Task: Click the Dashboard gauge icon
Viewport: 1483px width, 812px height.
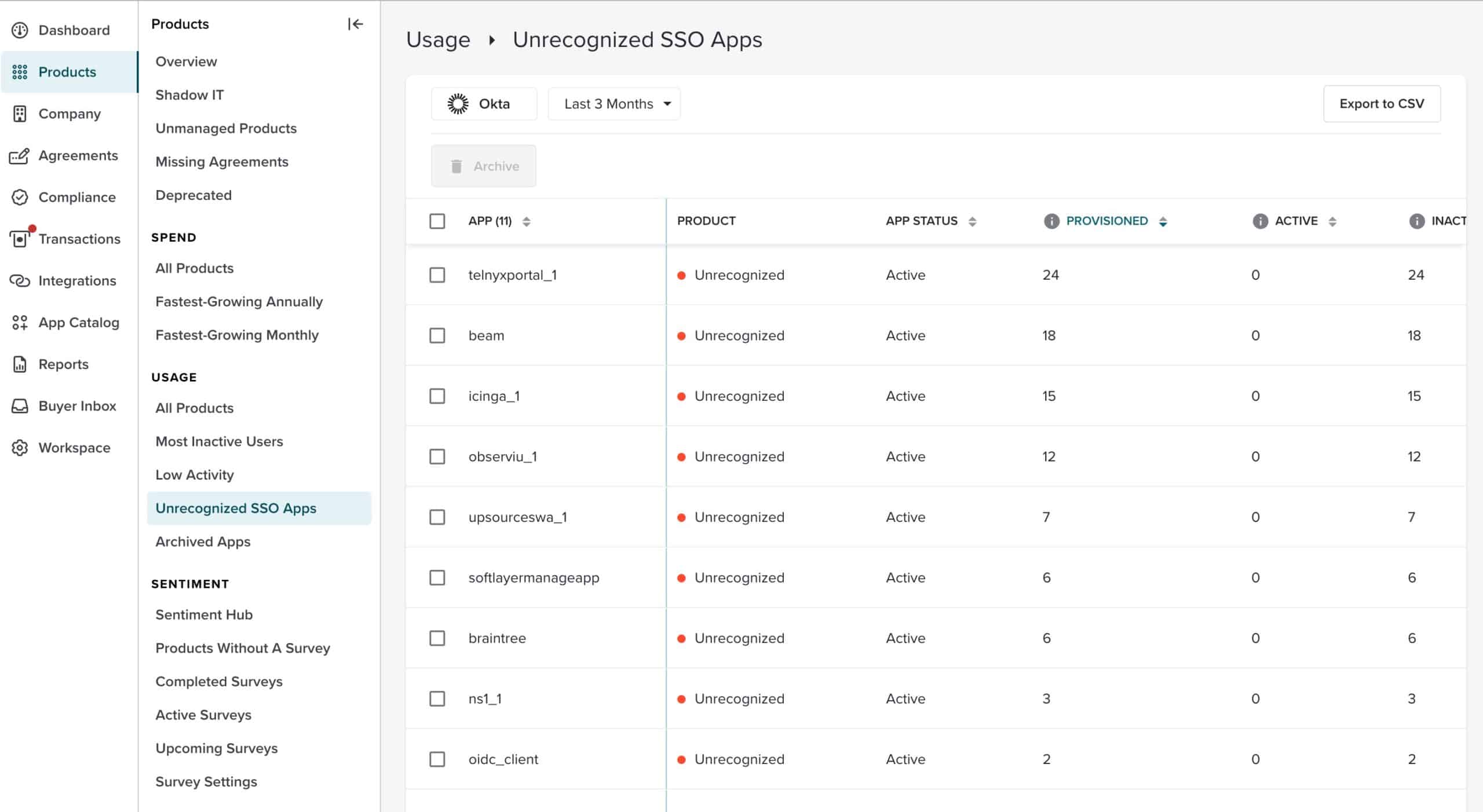Action: click(20, 30)
